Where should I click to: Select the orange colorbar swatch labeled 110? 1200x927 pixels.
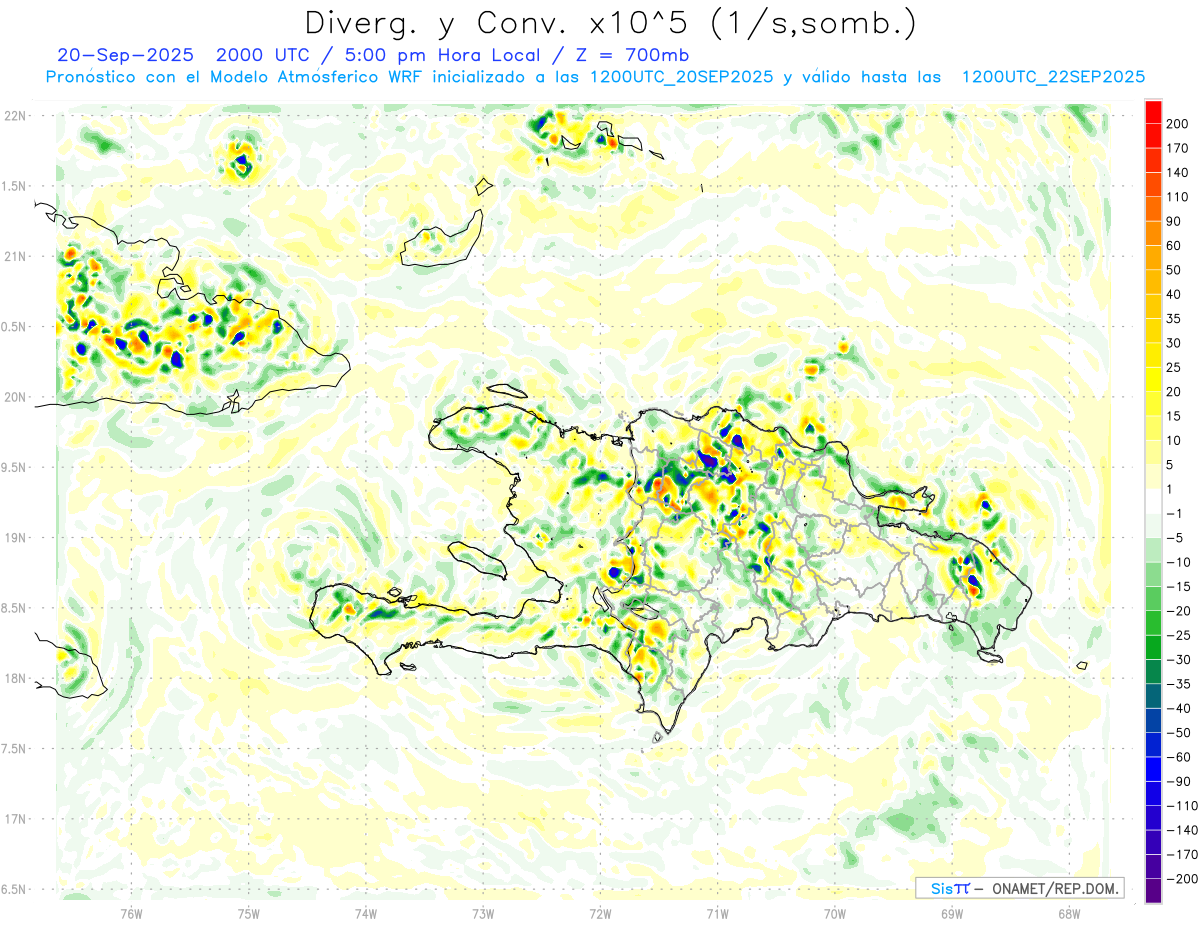pyautogui.click(x=1153, y=185)
